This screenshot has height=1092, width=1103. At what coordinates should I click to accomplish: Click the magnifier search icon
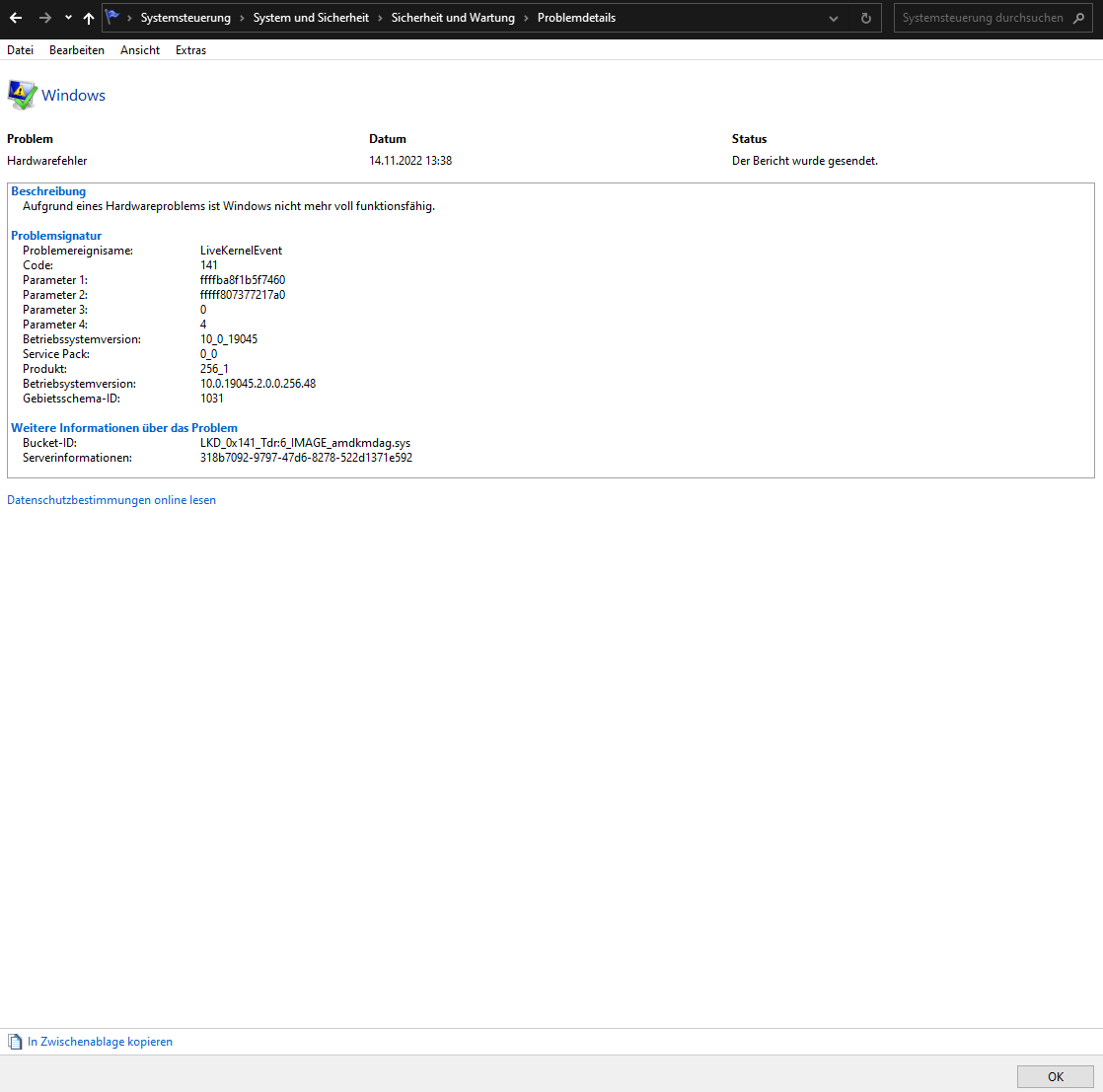click(x=1078, y=19)
